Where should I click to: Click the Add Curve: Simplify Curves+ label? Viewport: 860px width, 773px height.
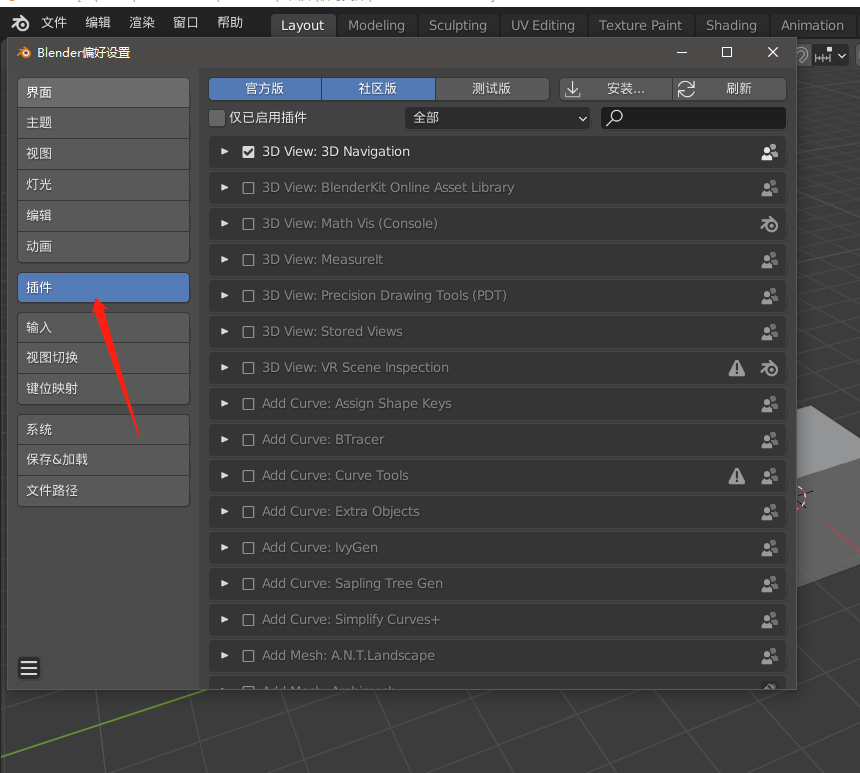click(350, 619)
